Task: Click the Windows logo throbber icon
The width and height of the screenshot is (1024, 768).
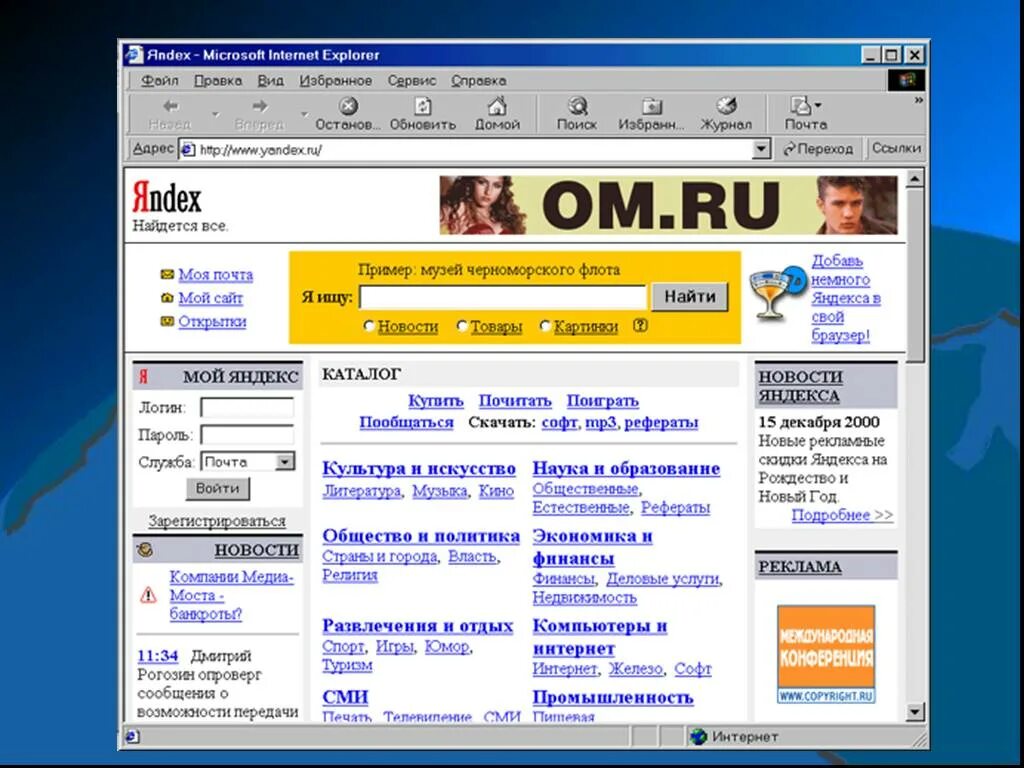Action: 906,80
